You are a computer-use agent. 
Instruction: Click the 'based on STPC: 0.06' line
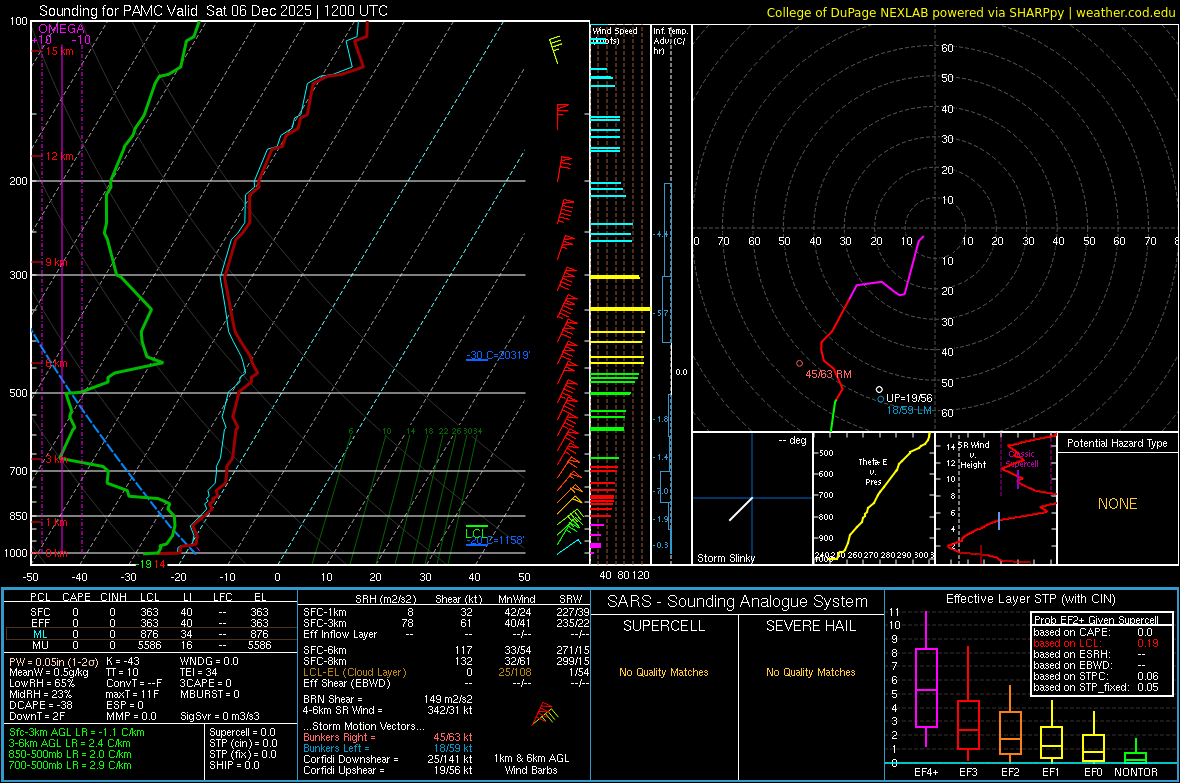click(x=1096, y=676)
